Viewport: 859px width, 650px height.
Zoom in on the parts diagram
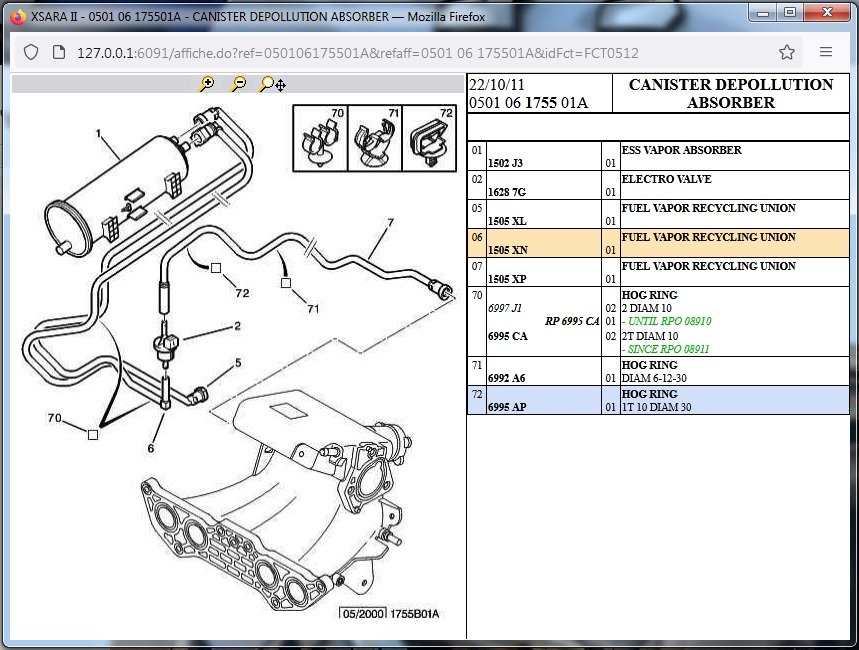(x=207, y=84)
